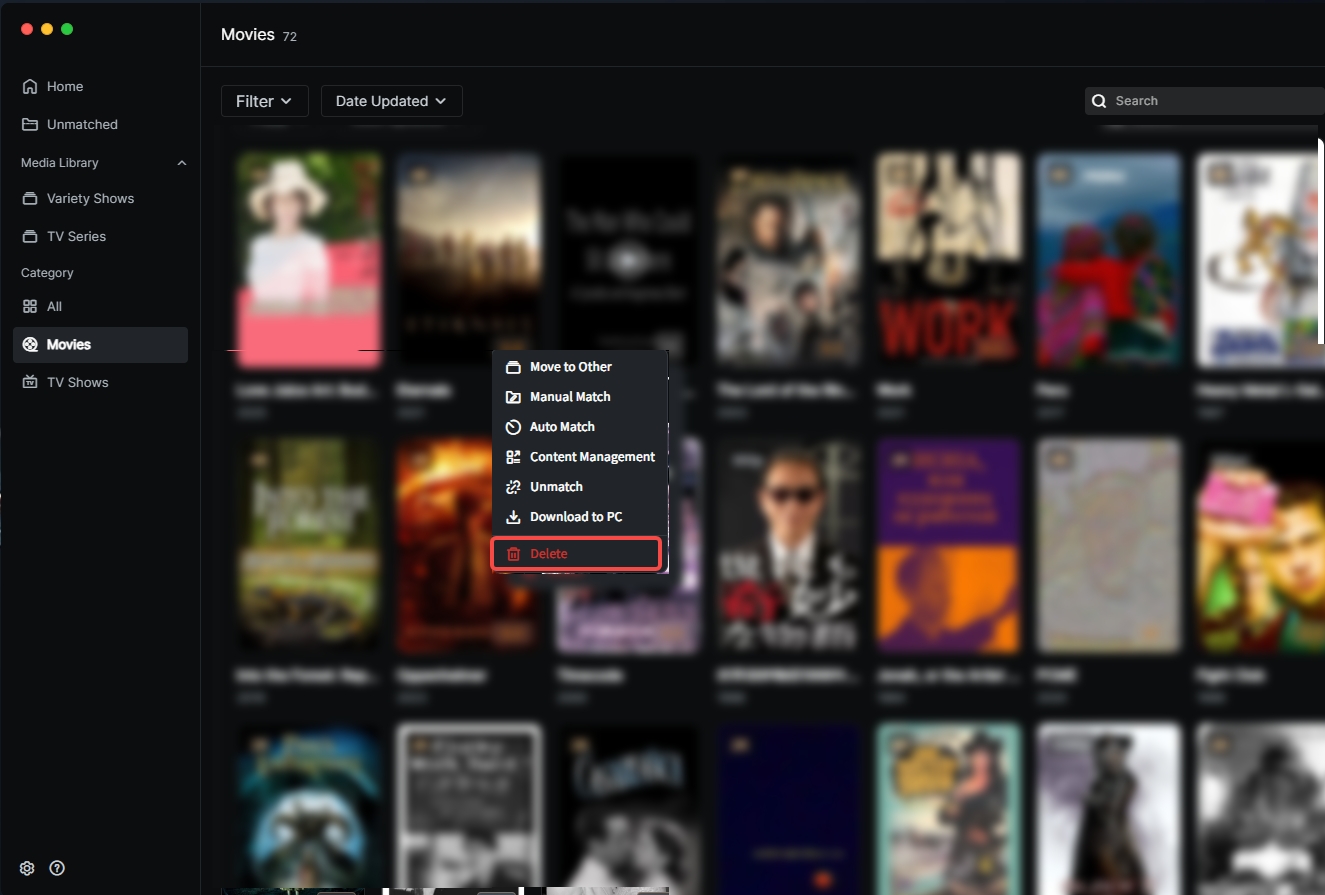The width and height of the screenshot is (1325, 895).
Task: Click the TV Shows category icon
Action: click(x=30, y=383)
